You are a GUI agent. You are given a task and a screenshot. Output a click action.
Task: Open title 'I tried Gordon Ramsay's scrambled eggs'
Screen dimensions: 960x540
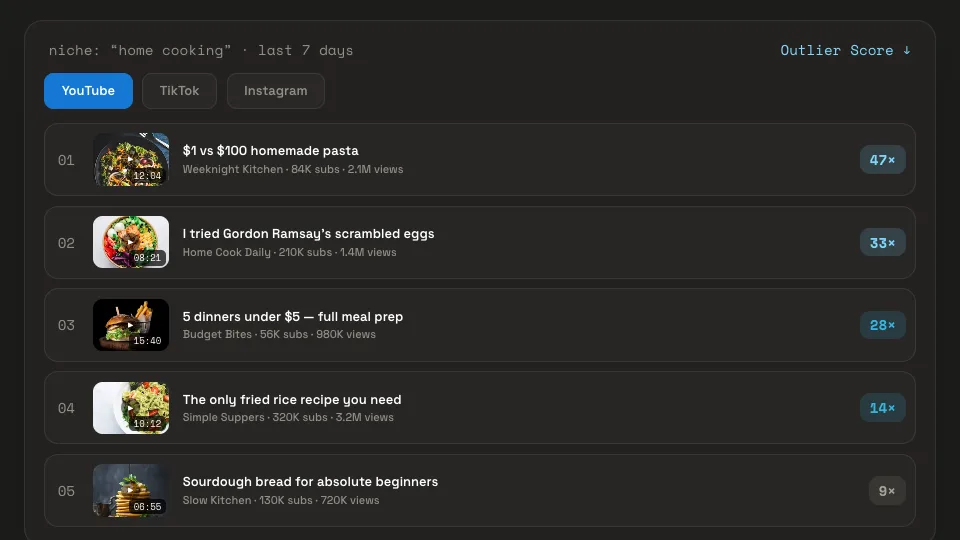pyautogui.click(x=309, y=234)
